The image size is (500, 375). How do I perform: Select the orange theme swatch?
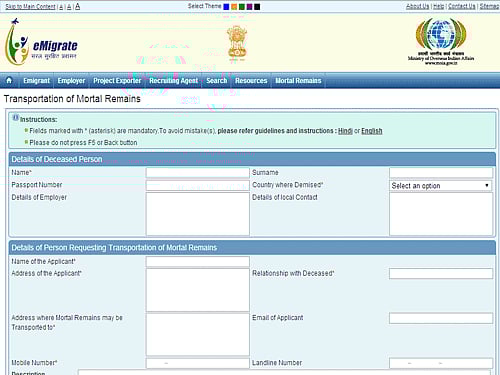(234, 7)
